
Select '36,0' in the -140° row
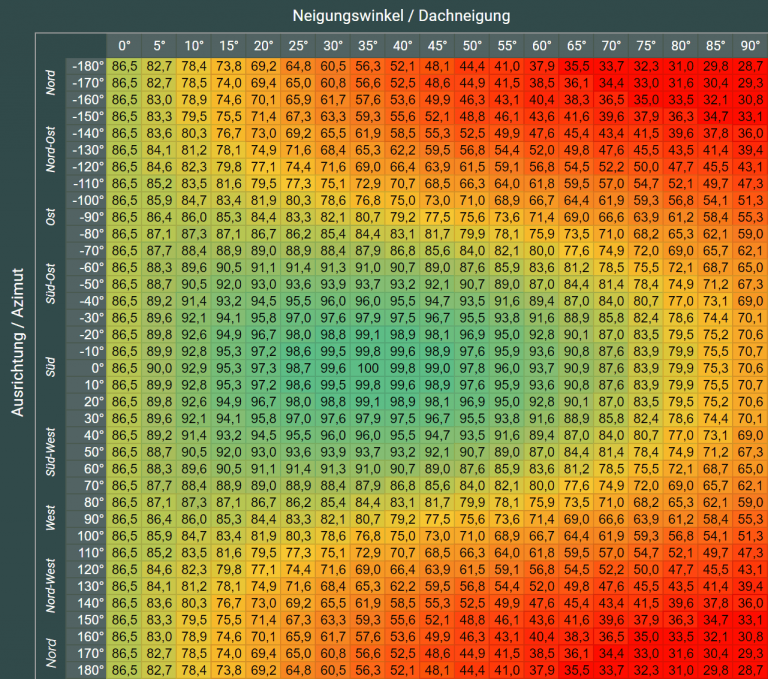tap(750, 133)
